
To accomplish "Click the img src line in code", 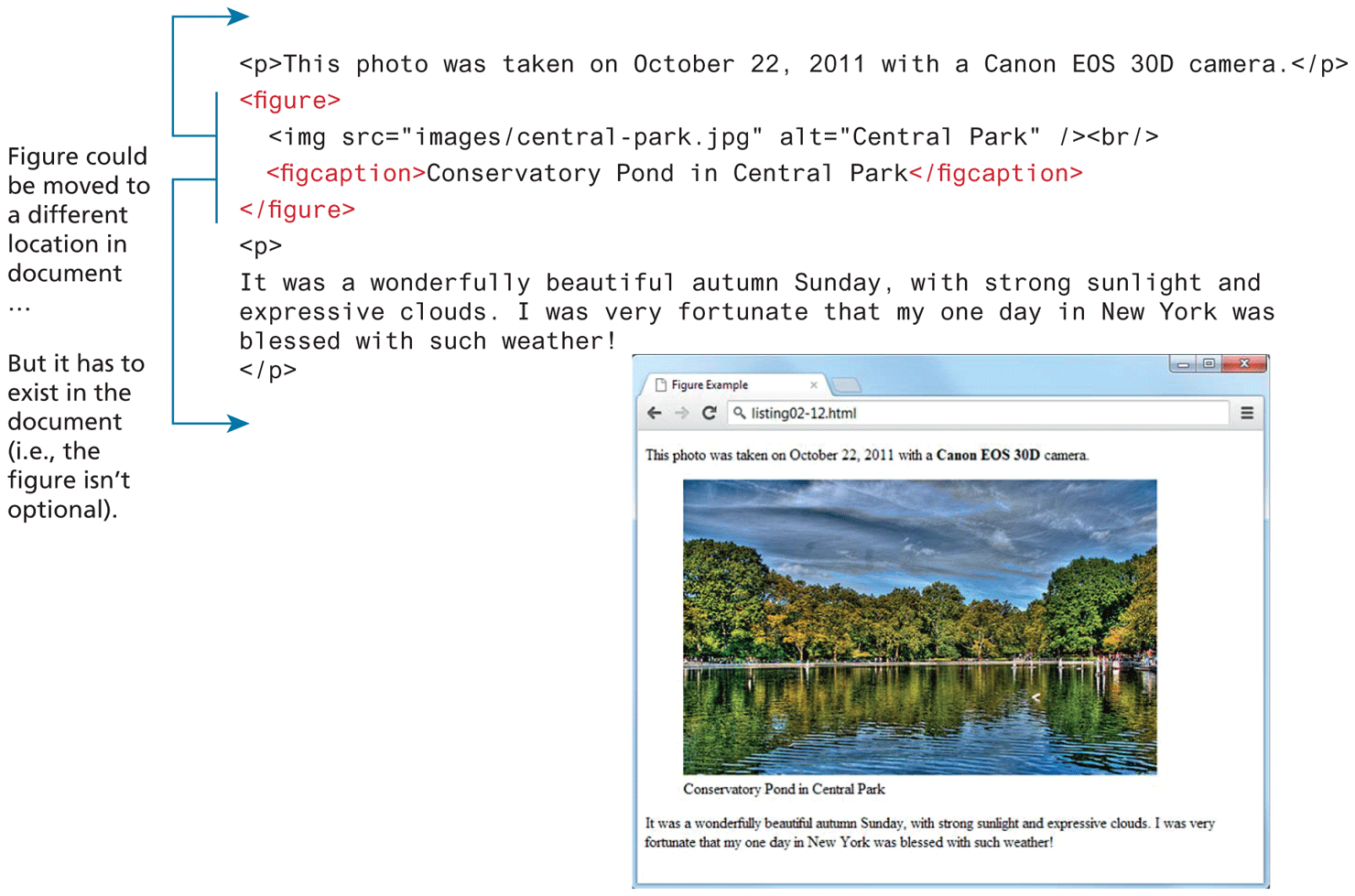I will pos(712,136).
